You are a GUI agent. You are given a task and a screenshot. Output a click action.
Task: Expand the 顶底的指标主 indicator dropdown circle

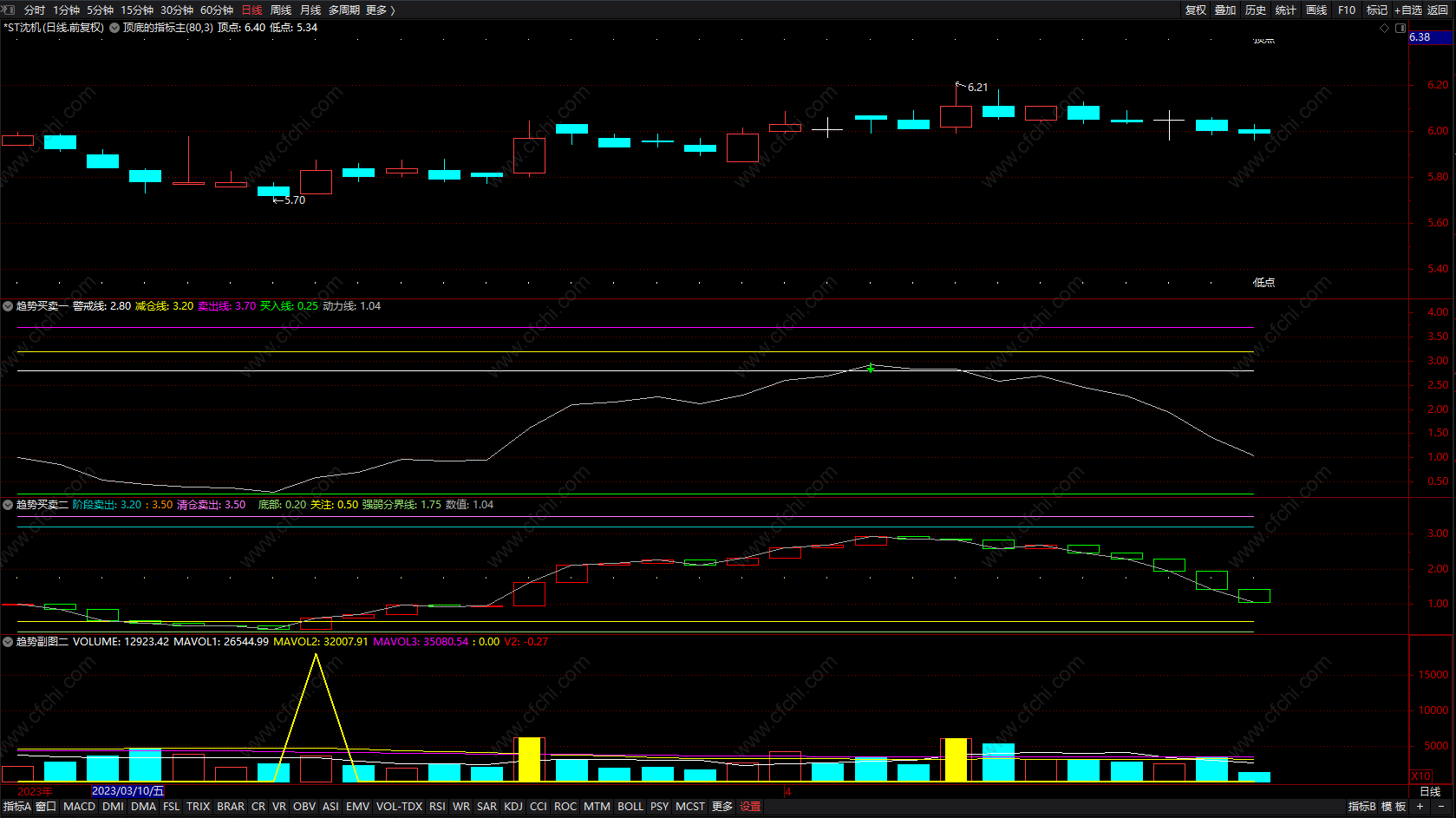pyautogui.click(x=114, y=28)
